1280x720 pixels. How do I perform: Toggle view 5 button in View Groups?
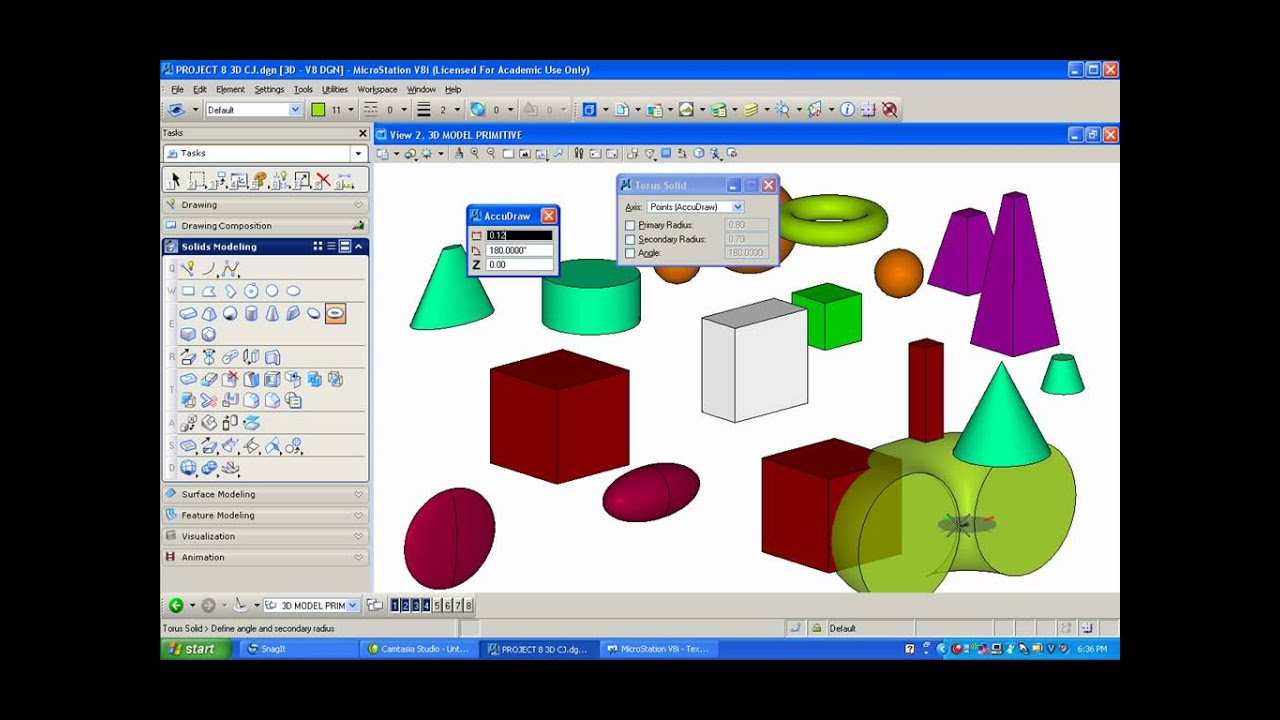coord(437,605)
